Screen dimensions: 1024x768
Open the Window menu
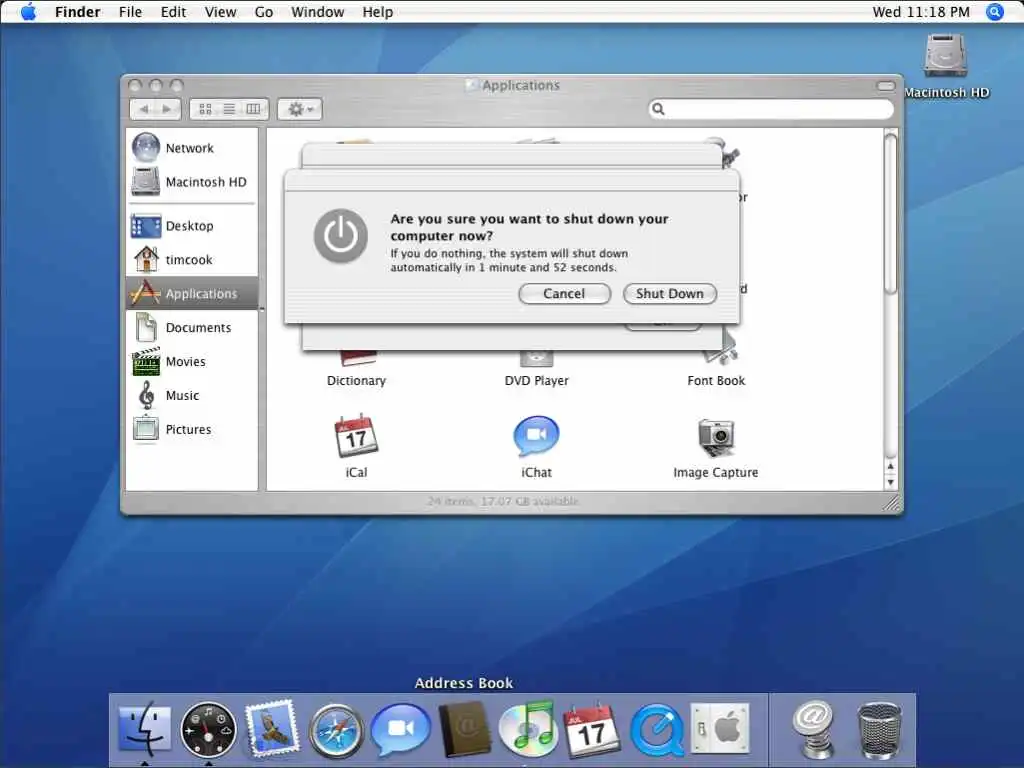click(x=317, y=12)
